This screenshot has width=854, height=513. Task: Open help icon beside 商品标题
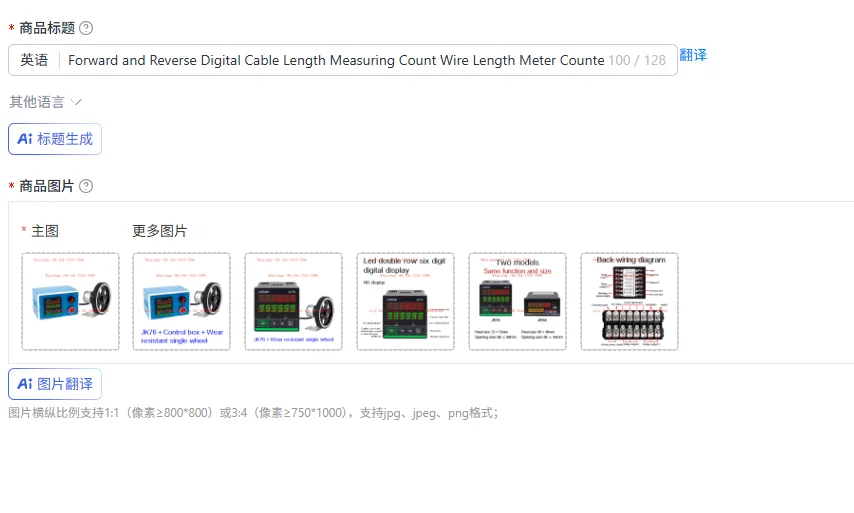[86, 28]
